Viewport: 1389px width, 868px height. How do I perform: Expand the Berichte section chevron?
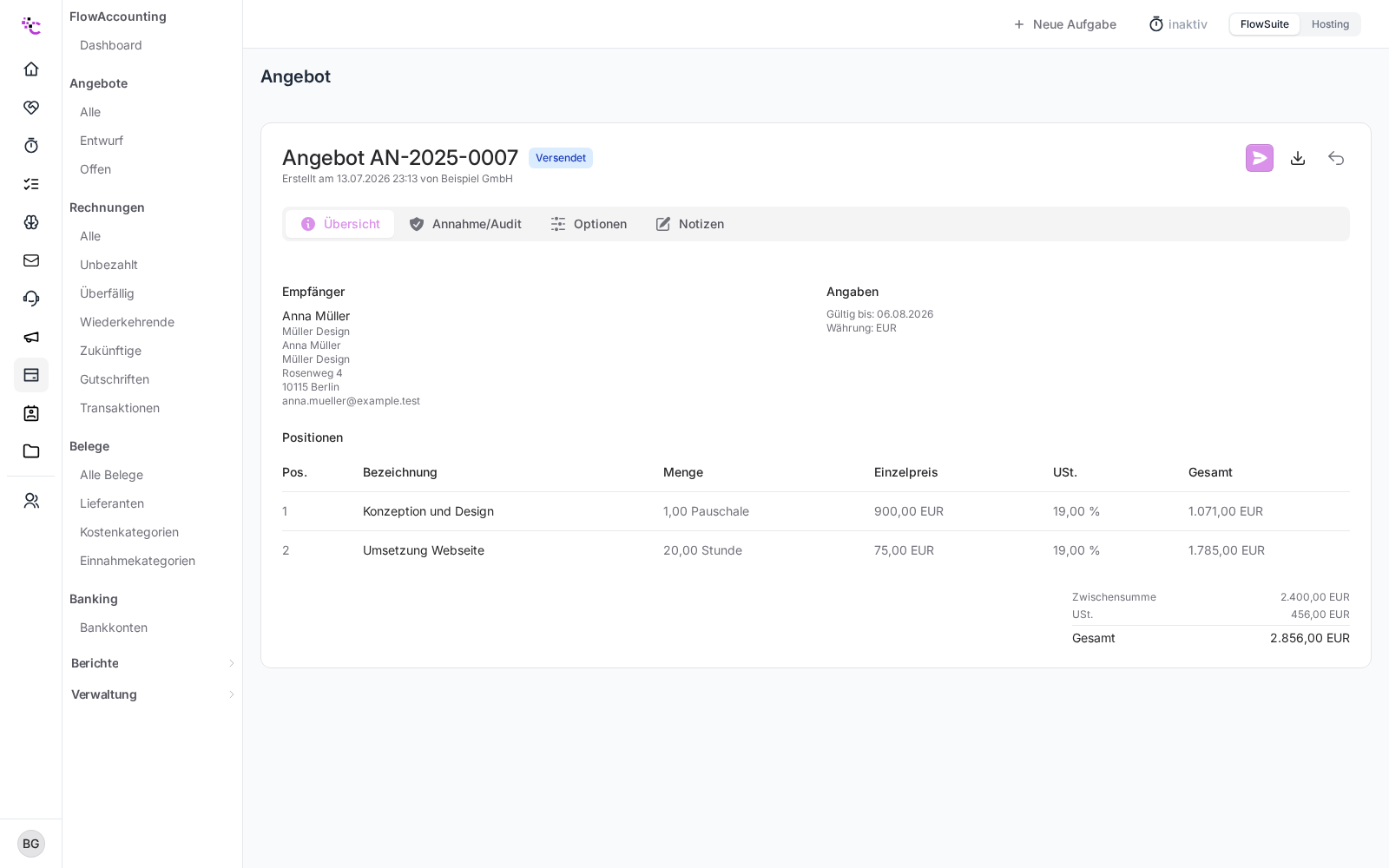pos(232,663)
